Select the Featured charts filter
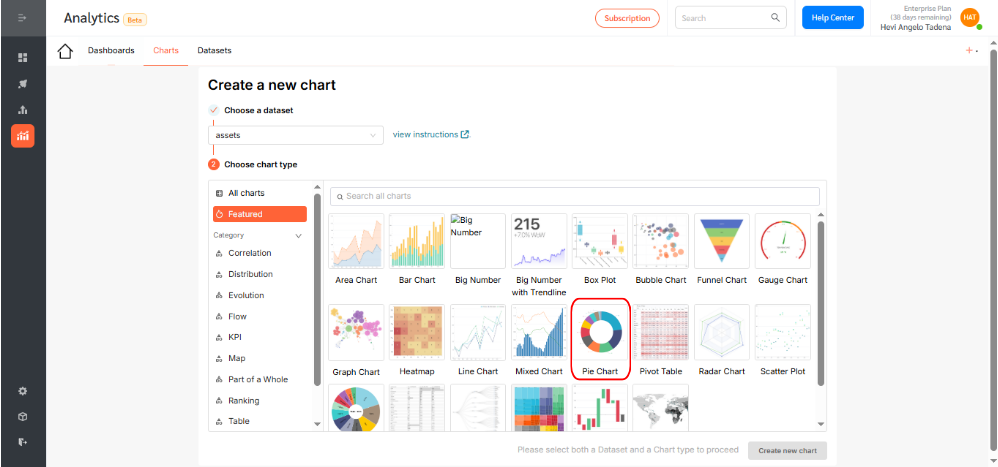This screenshot has height=467, width=998. 260,214
